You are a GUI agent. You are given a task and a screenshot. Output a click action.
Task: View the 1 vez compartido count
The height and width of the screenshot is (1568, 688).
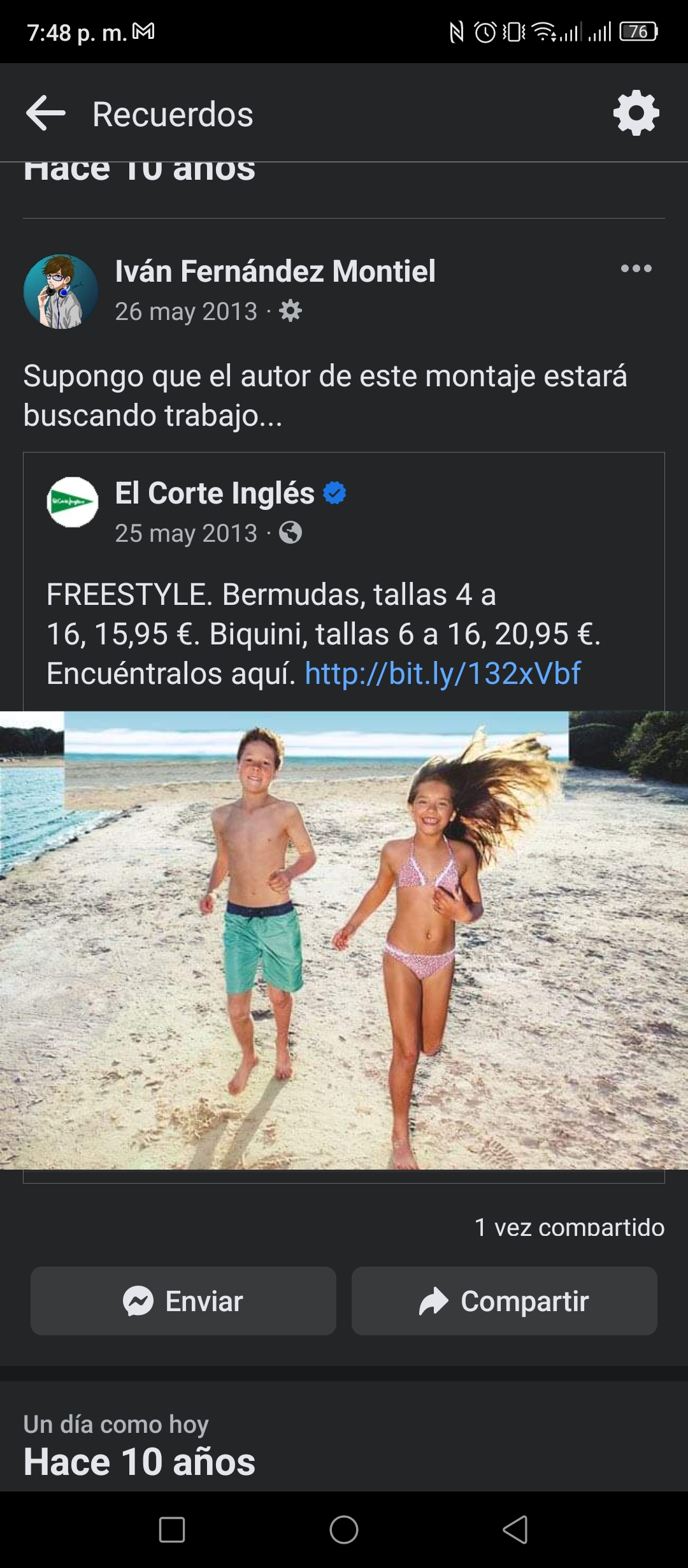coord(570,1227)
